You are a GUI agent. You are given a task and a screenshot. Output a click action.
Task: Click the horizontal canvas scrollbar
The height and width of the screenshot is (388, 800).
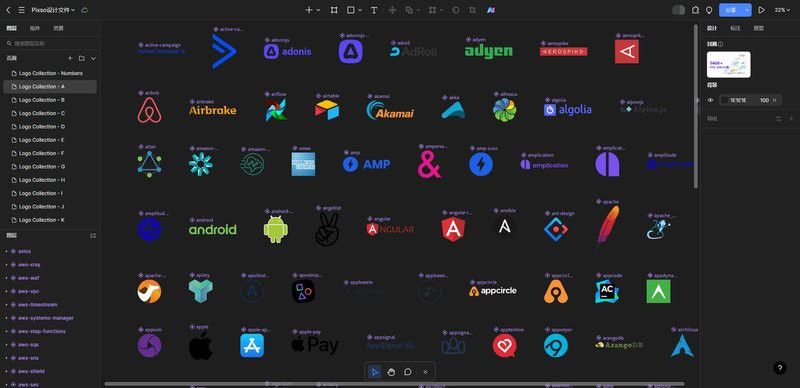[x=394, y=384]
